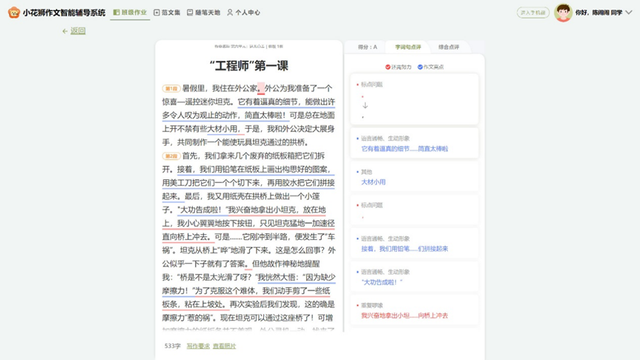Click the essay title “工程师”第一课
This screenshot has height=360, width=640.
coord(249,66)
